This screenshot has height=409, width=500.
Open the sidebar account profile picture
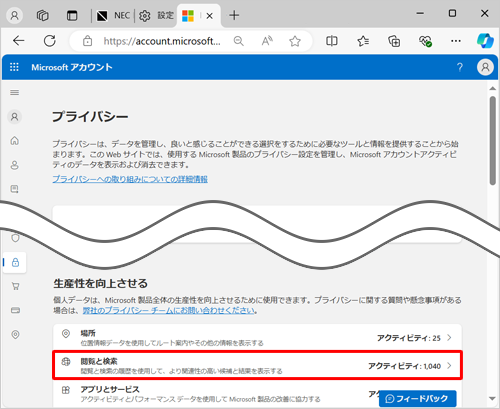14,117
